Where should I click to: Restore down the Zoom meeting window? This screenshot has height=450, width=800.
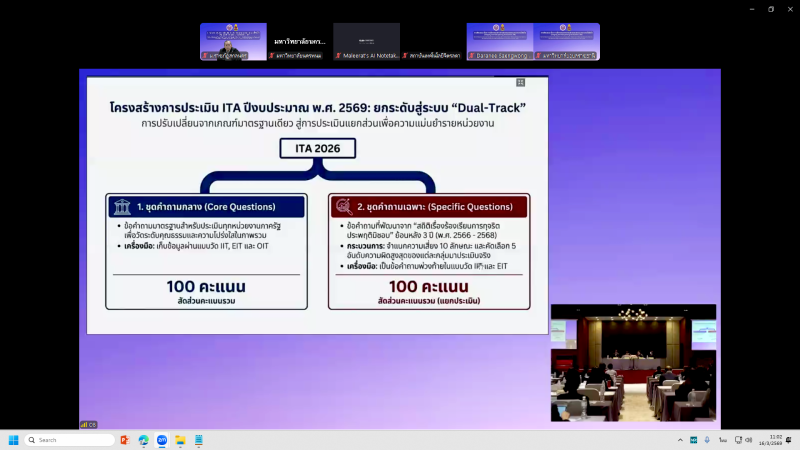coord(771,8)
